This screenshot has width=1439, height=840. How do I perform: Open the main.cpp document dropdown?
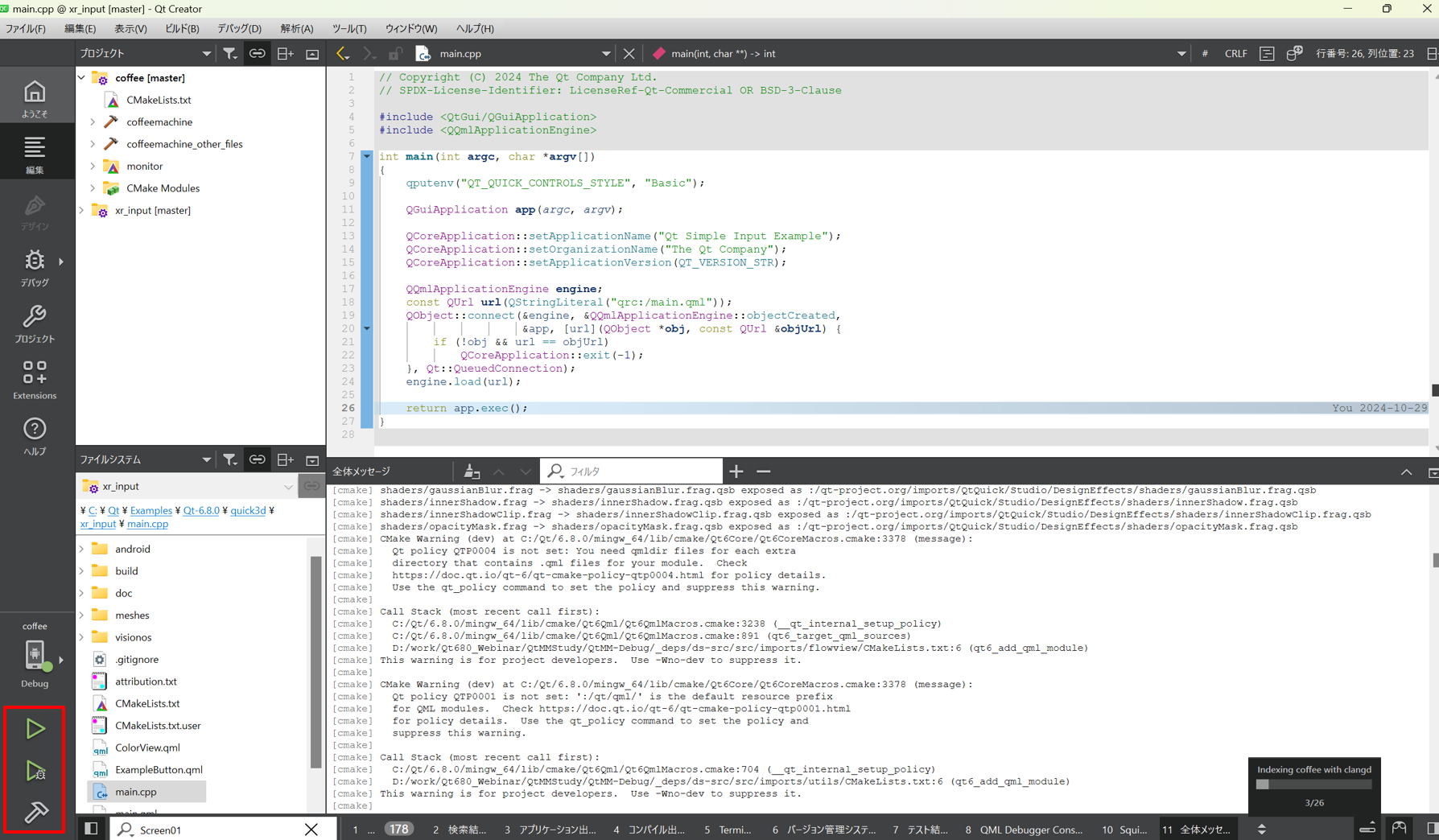(605, 53)
